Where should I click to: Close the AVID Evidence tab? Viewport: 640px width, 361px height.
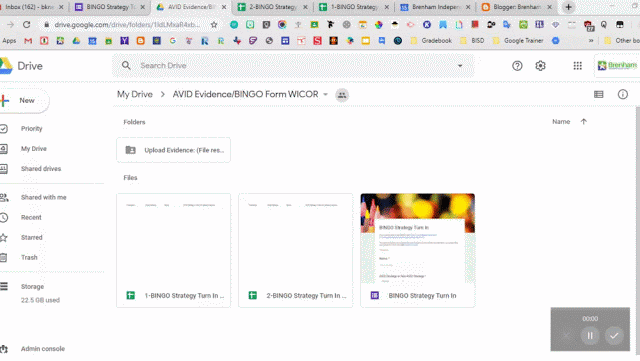point(224,7)
